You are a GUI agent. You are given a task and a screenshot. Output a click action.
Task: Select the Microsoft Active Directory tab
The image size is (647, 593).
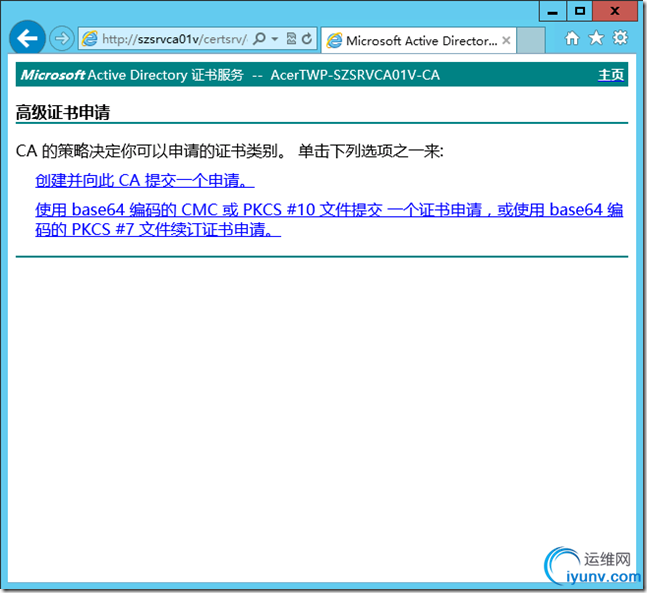point(418,40)
